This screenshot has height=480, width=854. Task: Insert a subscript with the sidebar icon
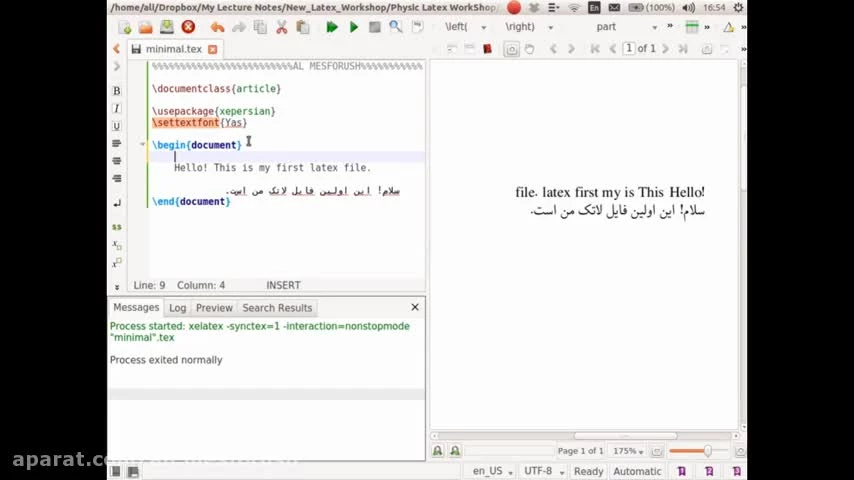(x=117, y=245)
